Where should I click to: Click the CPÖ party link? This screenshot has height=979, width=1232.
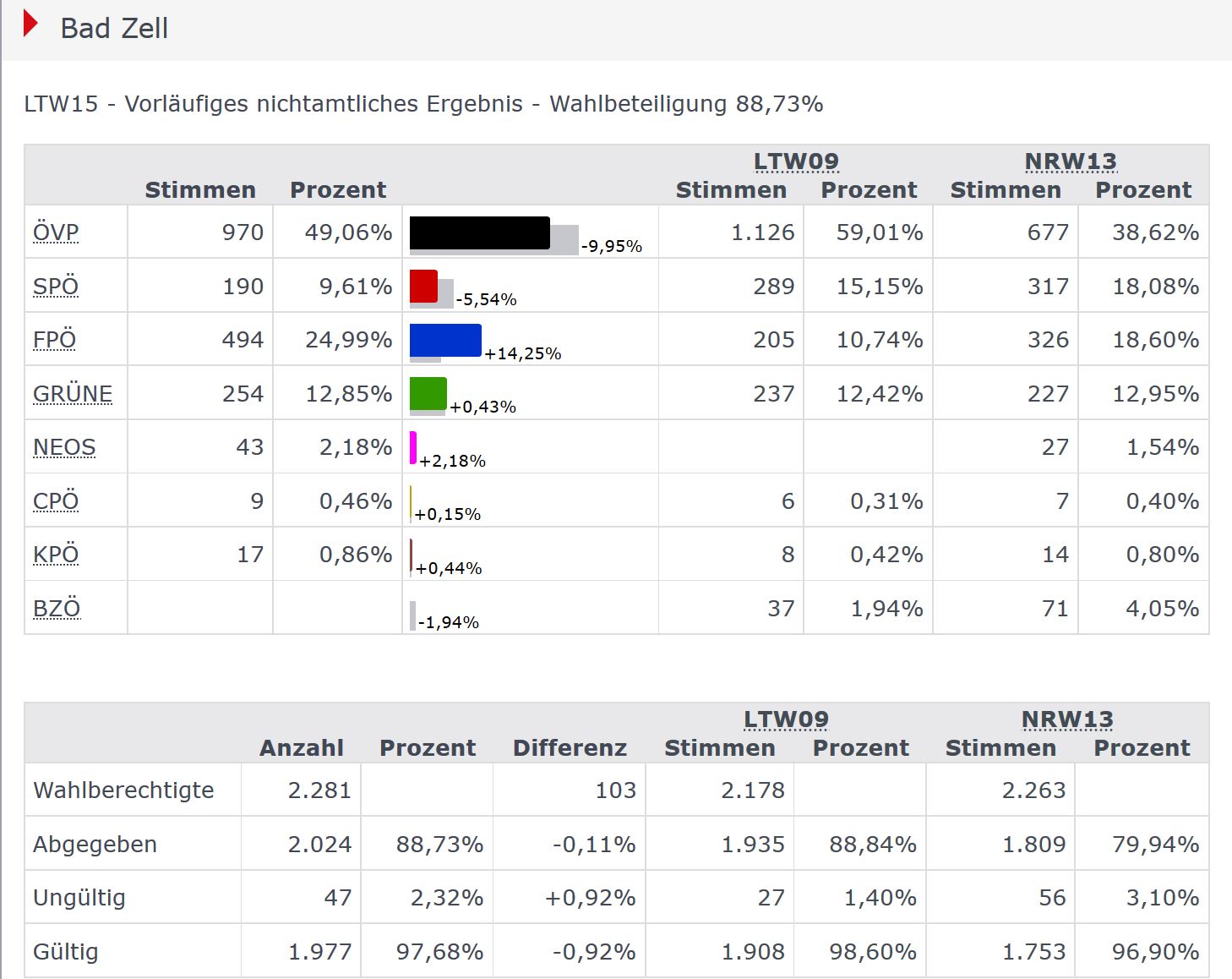coord(56,501)
